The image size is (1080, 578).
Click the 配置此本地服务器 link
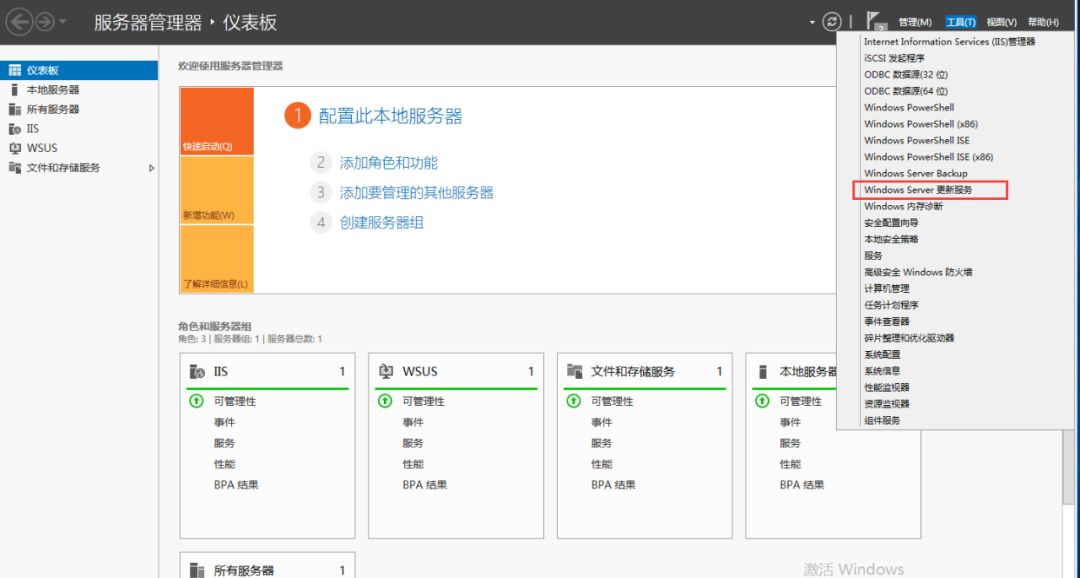(390, 116)
